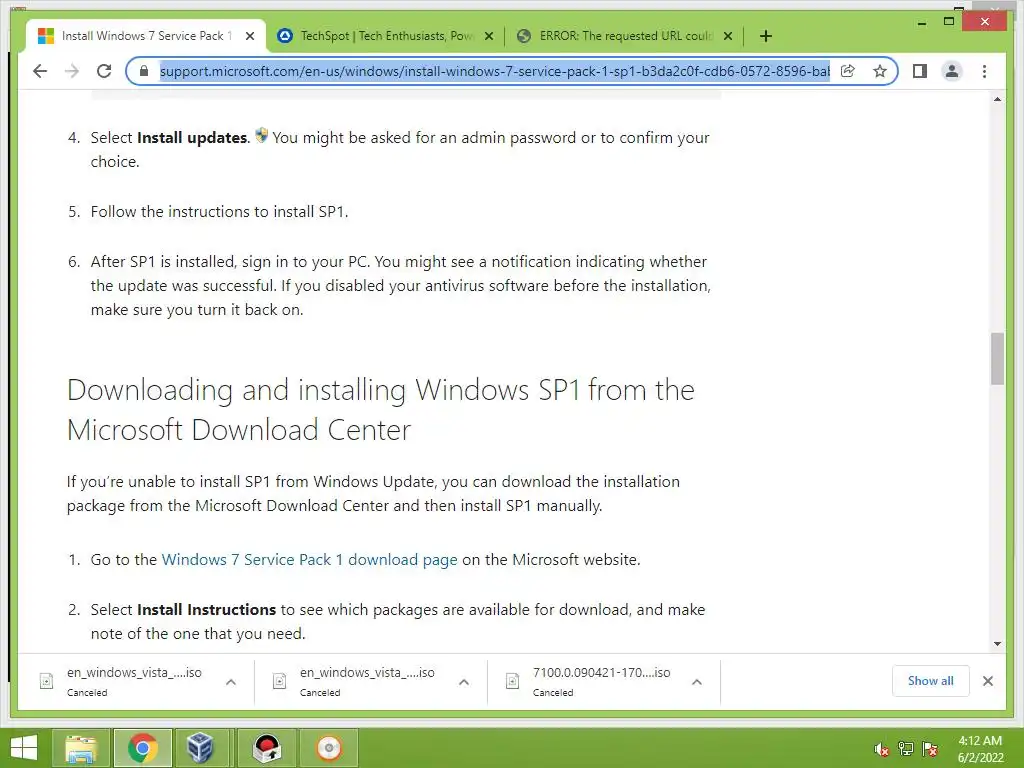1024x768 pixels.
Task: Open Windows 7 Service Pack 1 download page link
Action: click(x=310, y=560)
